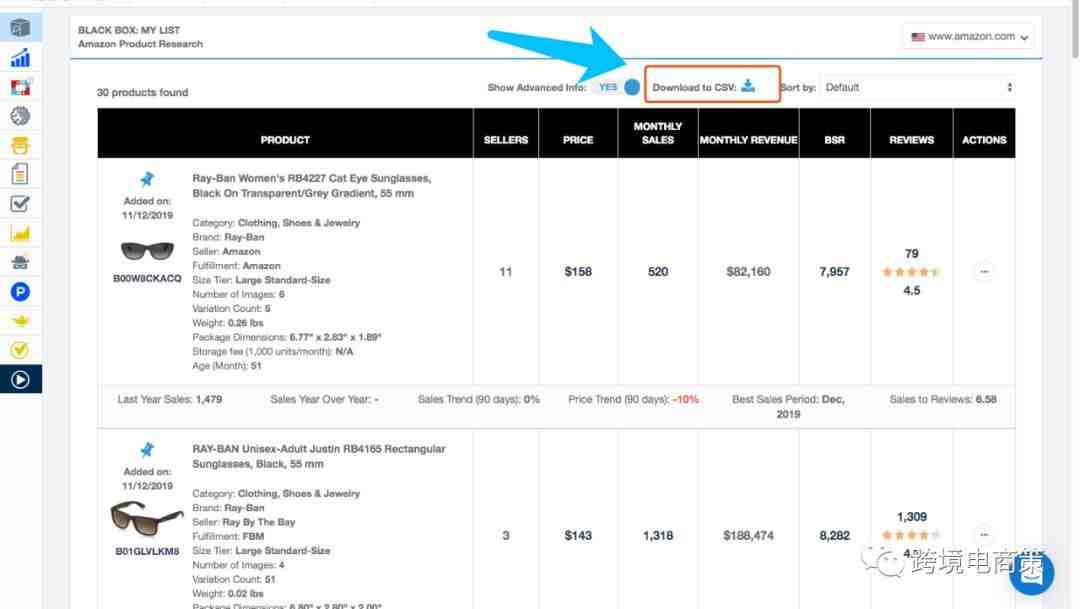Viewport: 1080px width, 609px height.
Task: Click the -10% price trend value
Action: coord(685,400)
